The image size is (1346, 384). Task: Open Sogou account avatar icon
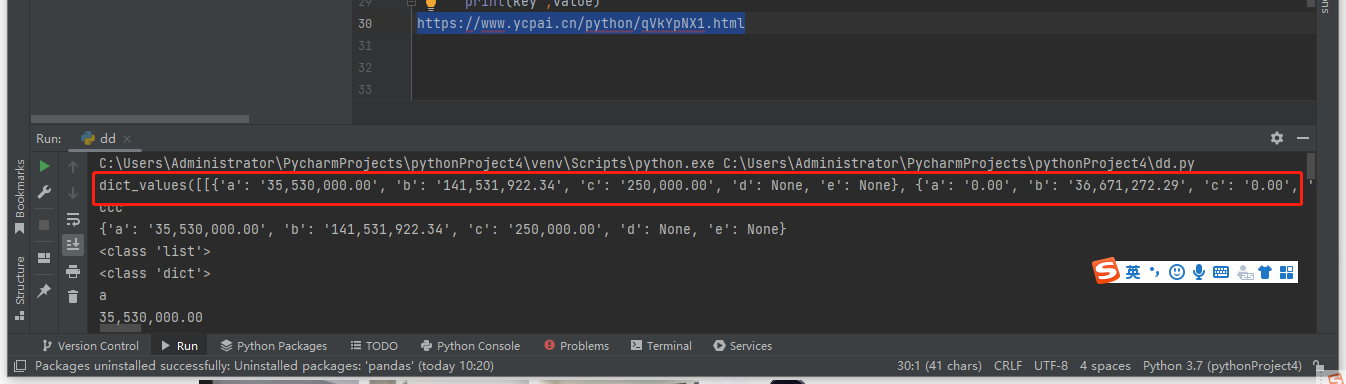coord(1244,271)
